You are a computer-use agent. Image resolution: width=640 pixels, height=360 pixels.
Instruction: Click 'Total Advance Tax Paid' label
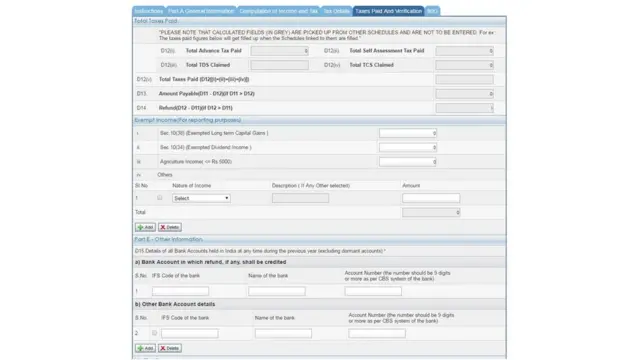click(213, 51)
